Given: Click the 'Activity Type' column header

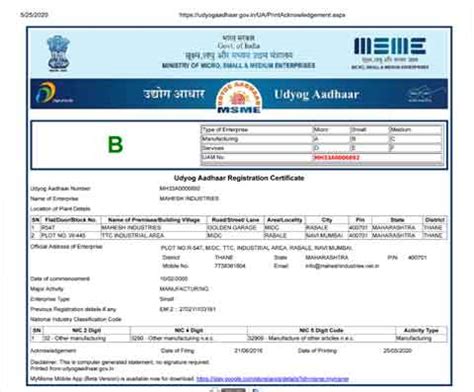Looking at the screenshot, I should 421,330.
